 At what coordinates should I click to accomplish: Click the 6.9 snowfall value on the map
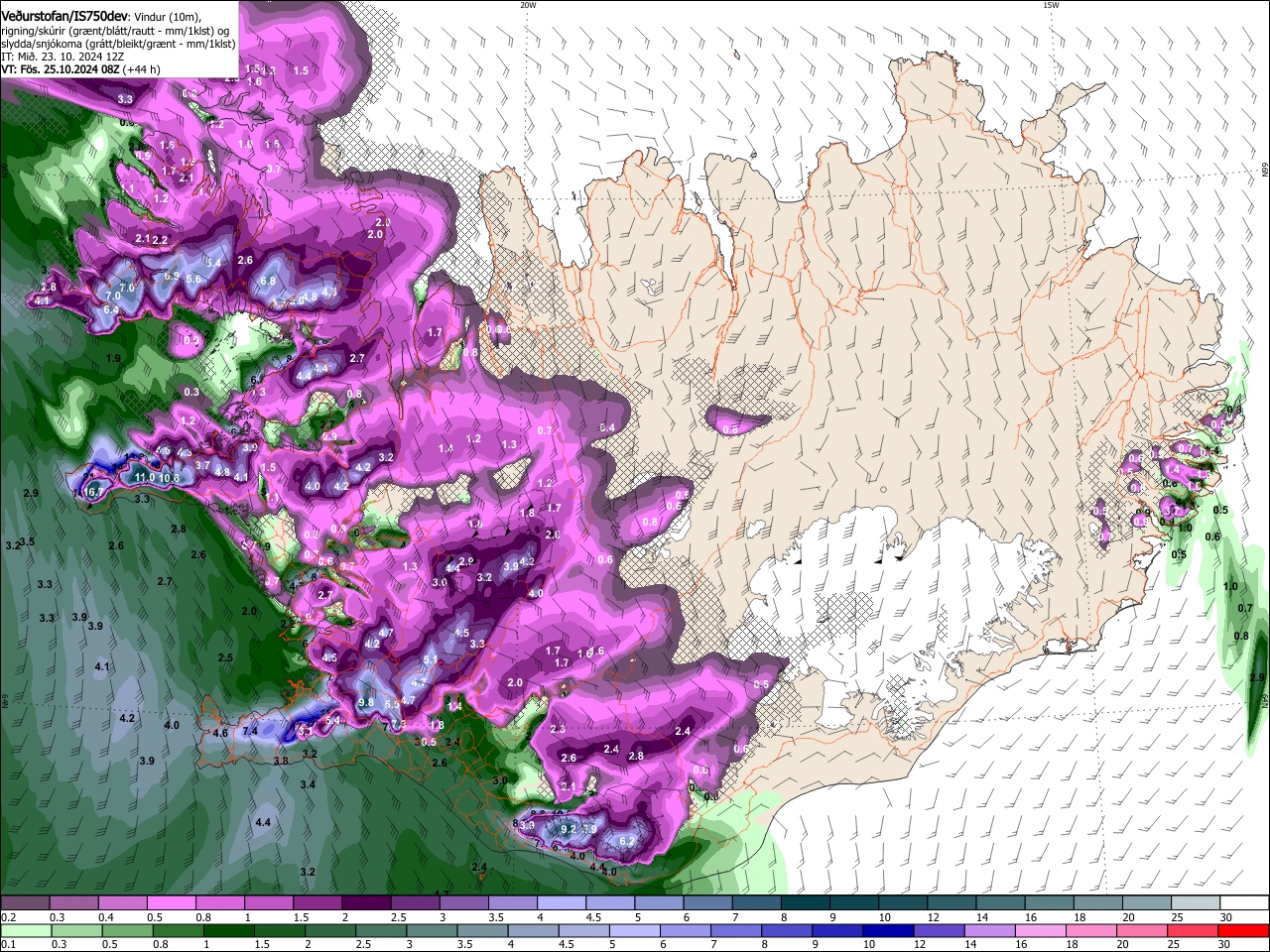[172, 276]
